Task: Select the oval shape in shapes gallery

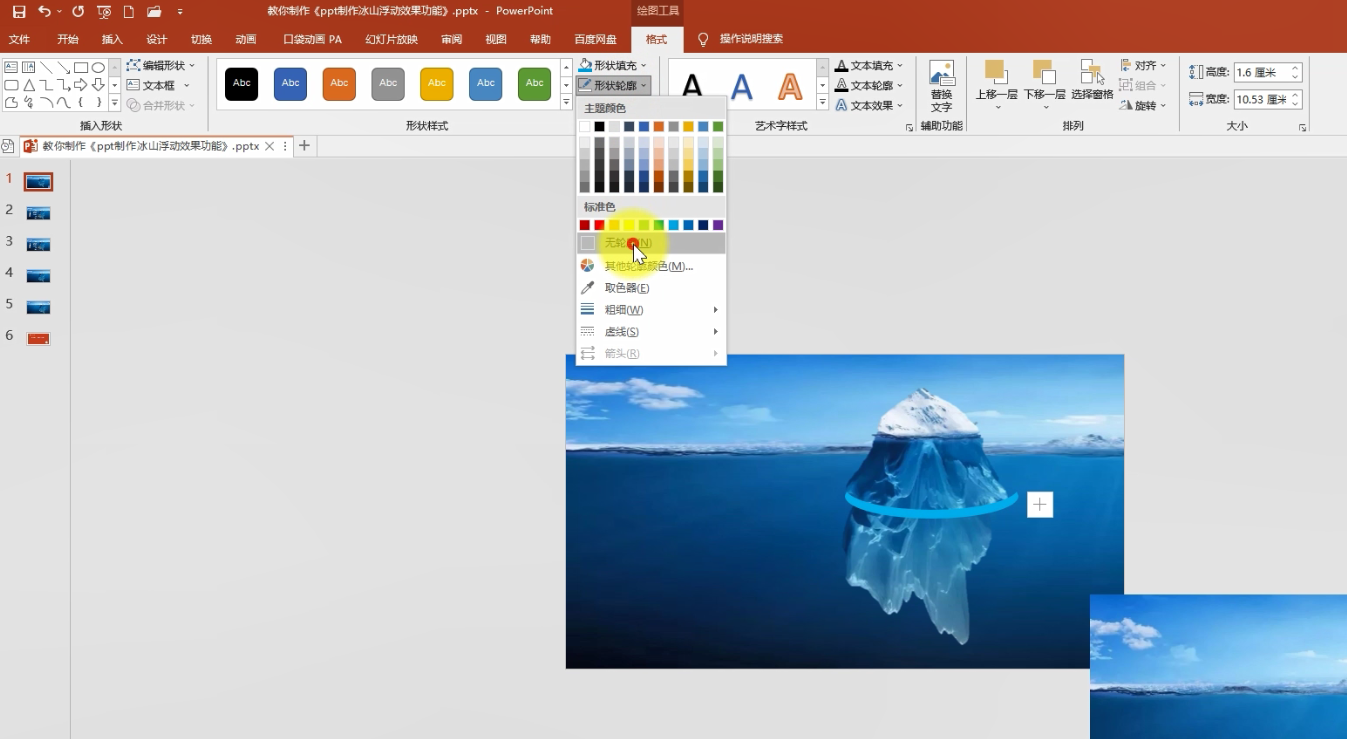Action: pyautogui.click(x=98, y=67)
